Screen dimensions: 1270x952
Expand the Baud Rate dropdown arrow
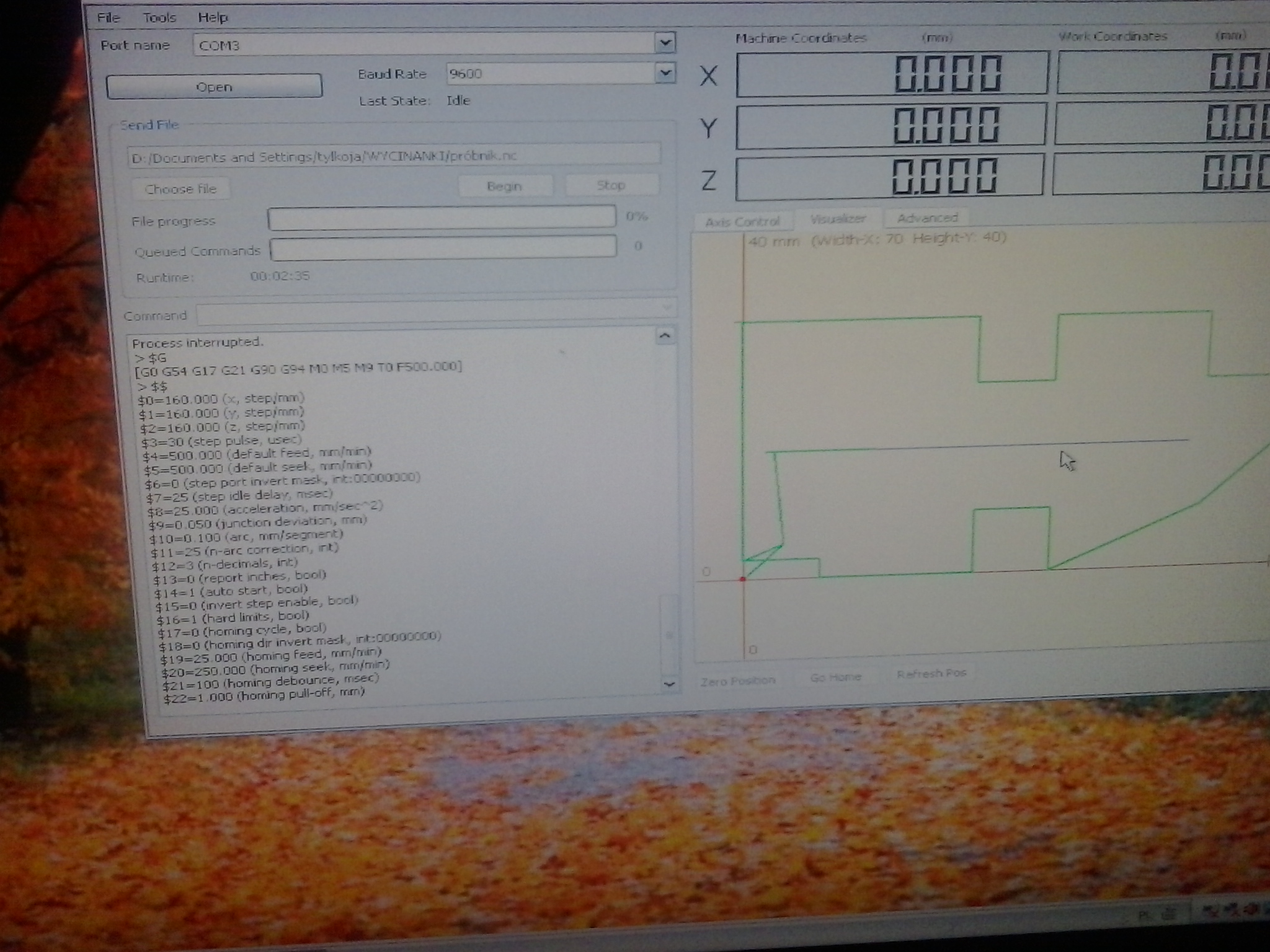[665, 73]
